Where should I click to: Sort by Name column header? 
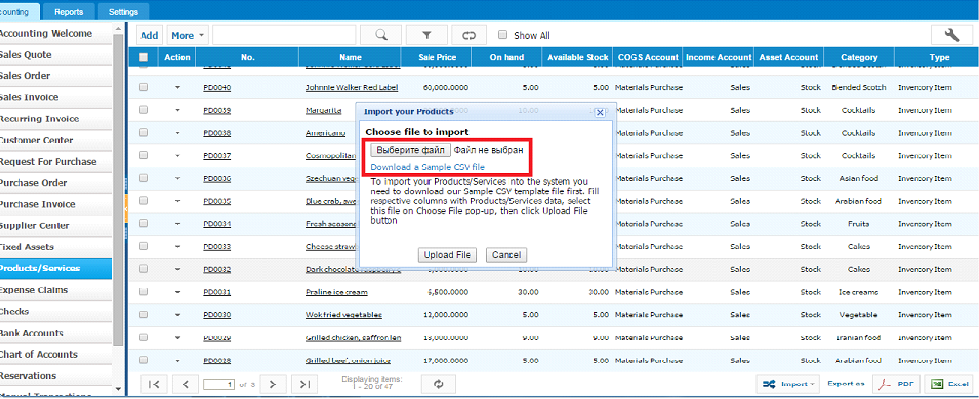click(x=350, y=57)
